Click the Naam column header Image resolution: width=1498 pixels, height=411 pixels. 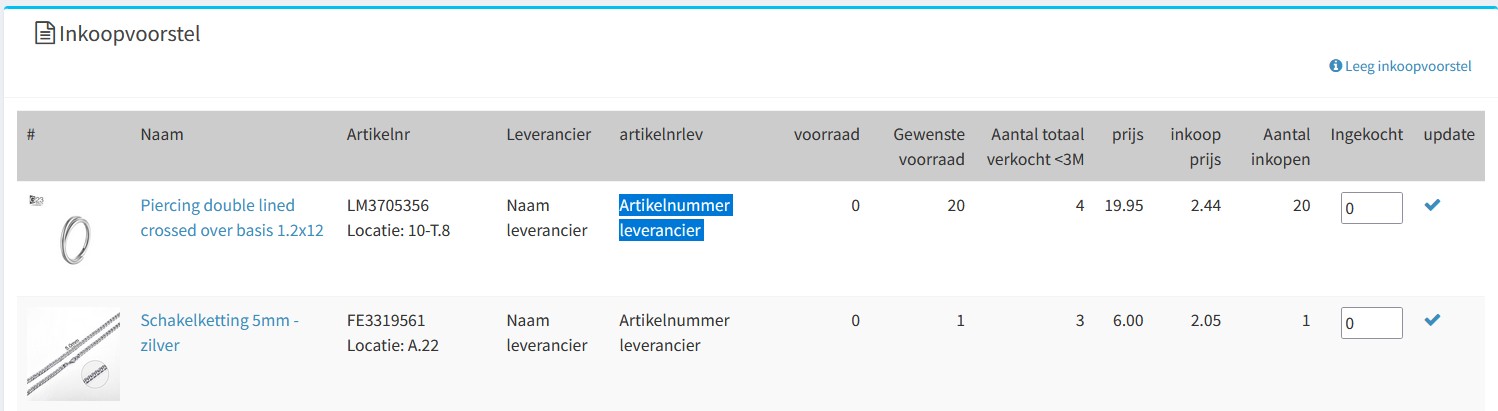[x=162, y=134]
